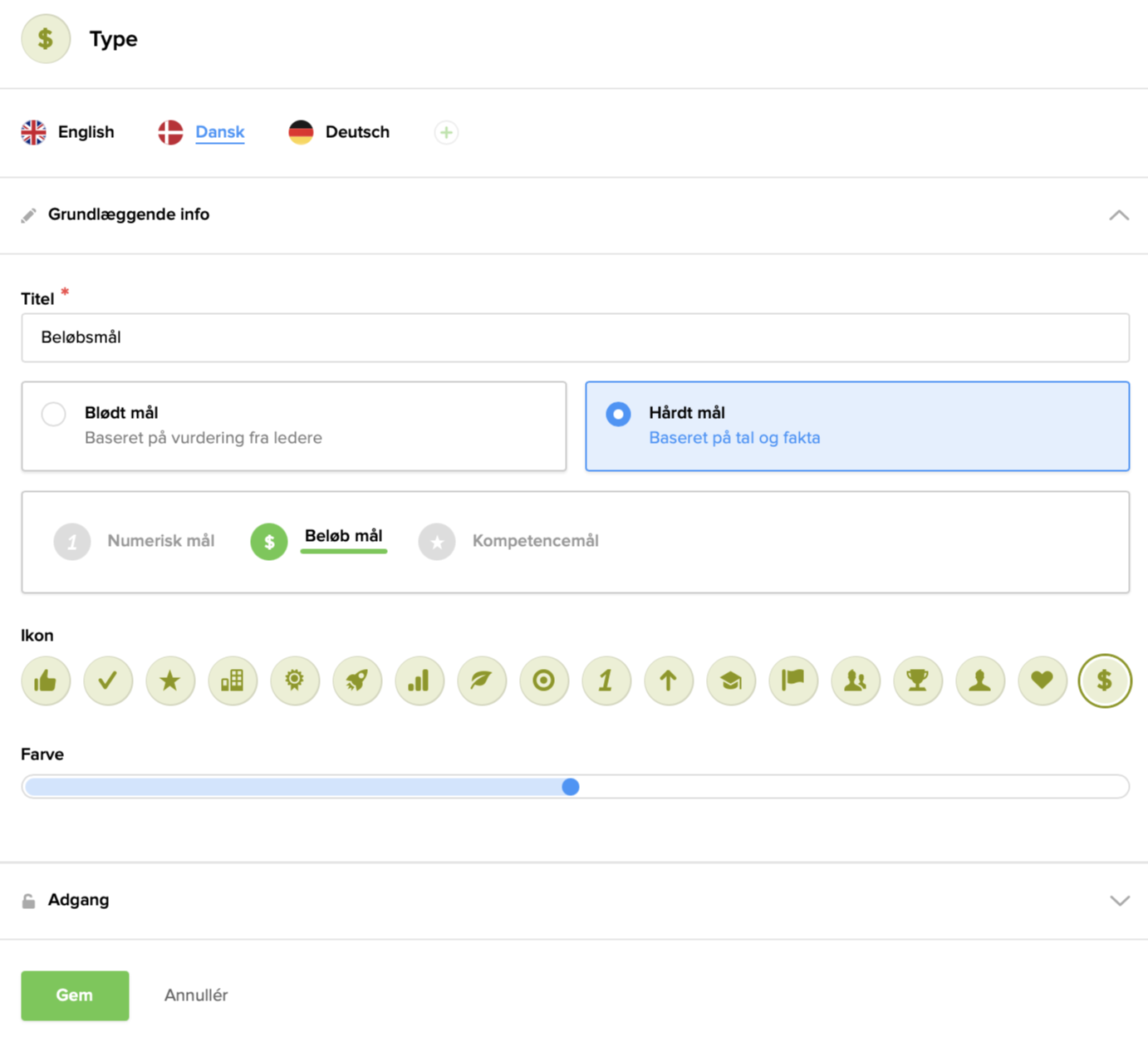Viewport: 1148px width, 1037px height.
Task: Select the Hårdt mål radio option
Action: tap(618, 414)
